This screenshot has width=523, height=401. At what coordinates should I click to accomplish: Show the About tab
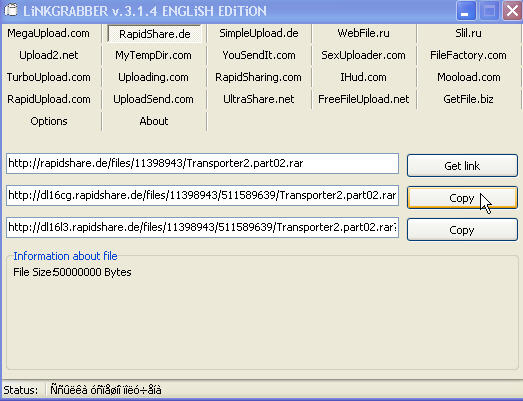click(x=153, y=121)
